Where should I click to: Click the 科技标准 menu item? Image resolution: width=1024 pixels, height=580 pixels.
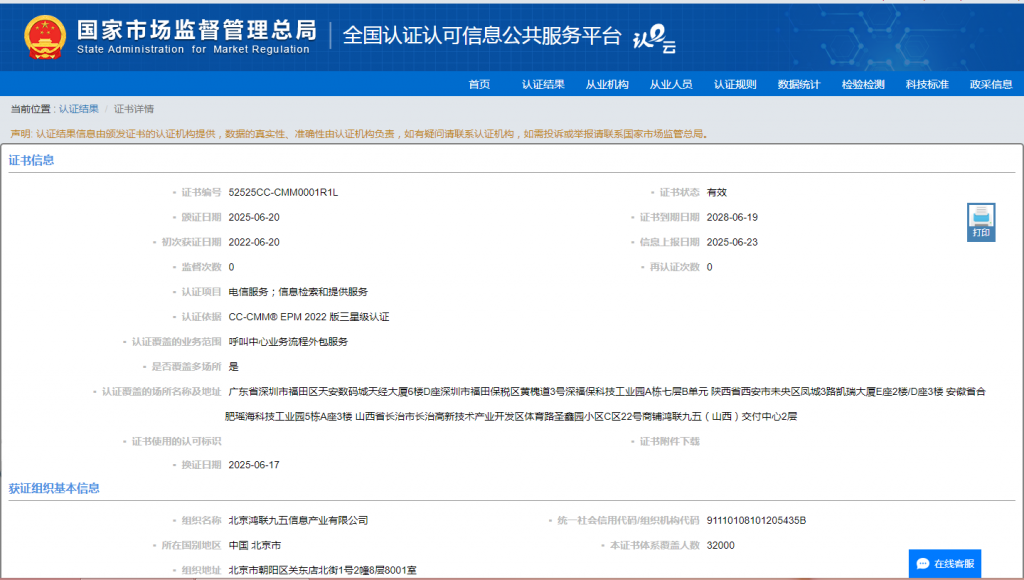(x=927, y=84)
